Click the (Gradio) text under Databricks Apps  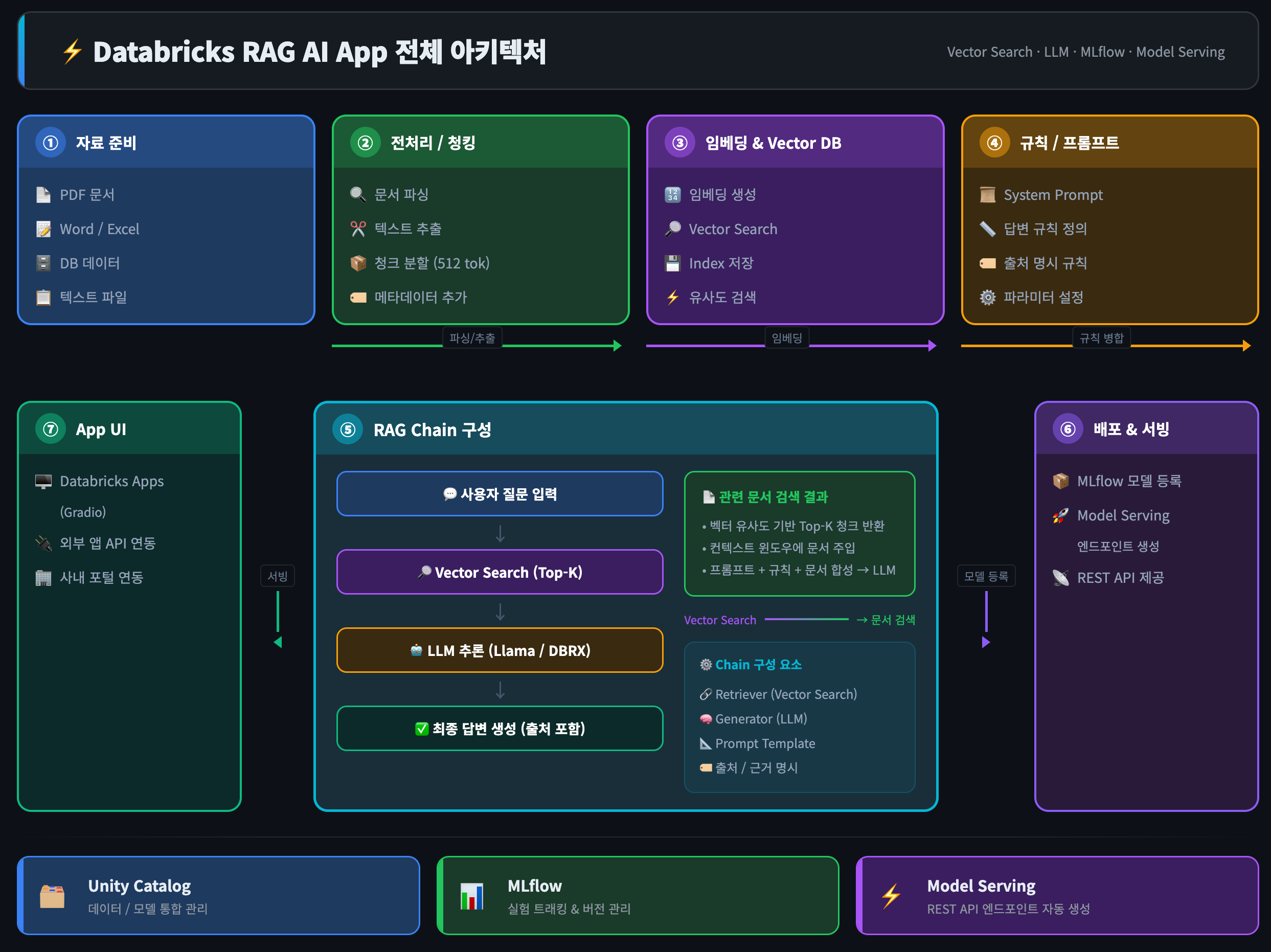pyautogui.click(x=83, y=512)
